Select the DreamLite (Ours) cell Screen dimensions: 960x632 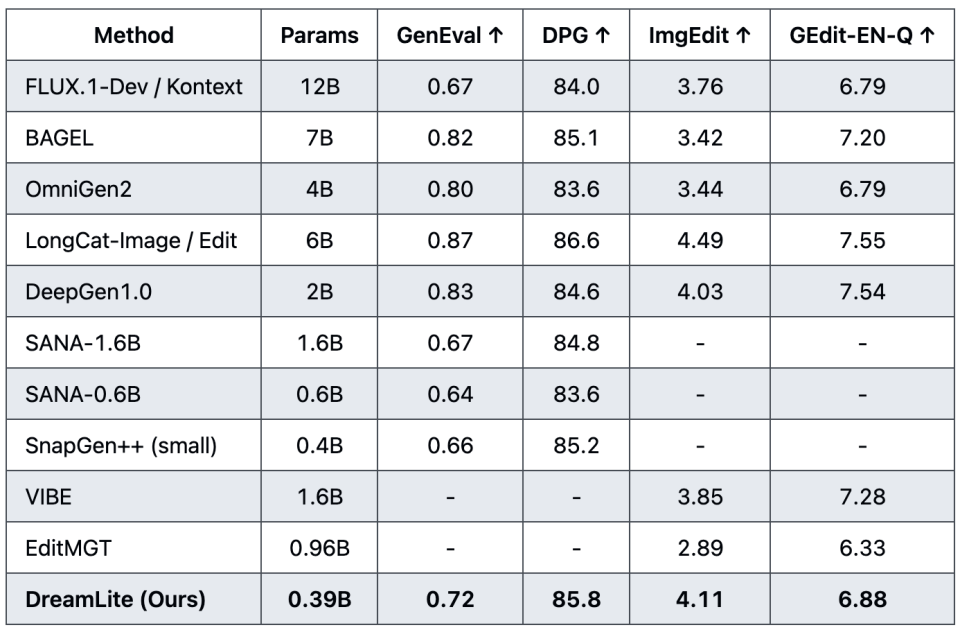tap(133, 599)
